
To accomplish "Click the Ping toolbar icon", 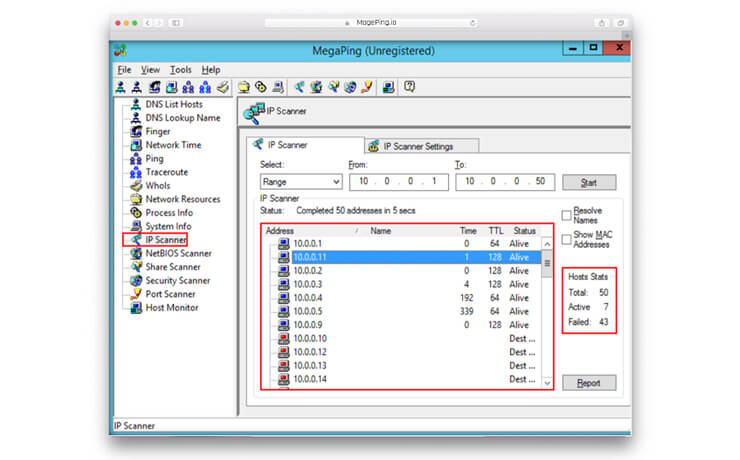I will (x=188, y=87).
